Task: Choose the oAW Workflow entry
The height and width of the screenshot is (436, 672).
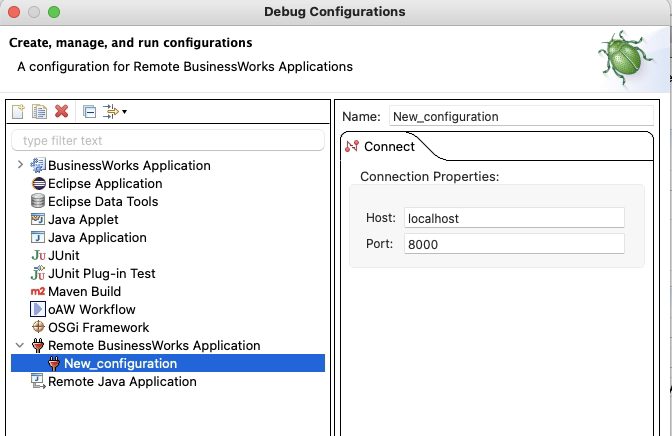Action: [x=92, y=310]
